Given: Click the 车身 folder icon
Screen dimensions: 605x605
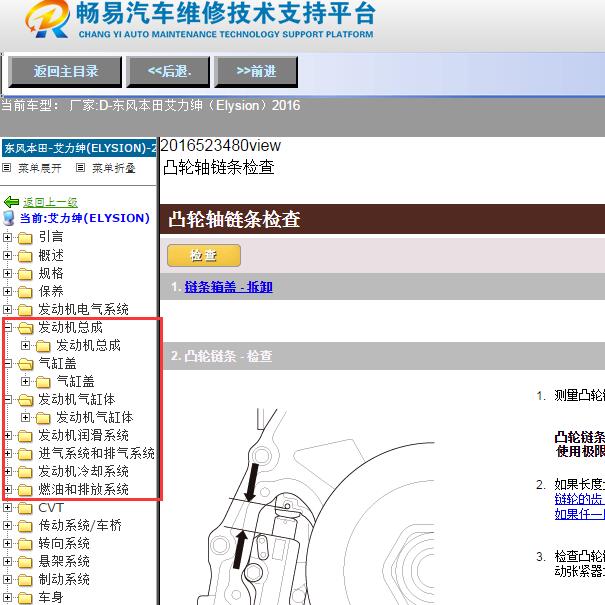Looking at the screenshot, I should coord(25,598).
